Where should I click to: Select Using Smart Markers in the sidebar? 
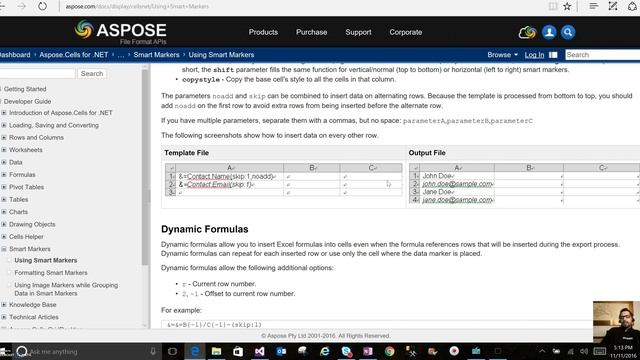[x=46, y=260]
